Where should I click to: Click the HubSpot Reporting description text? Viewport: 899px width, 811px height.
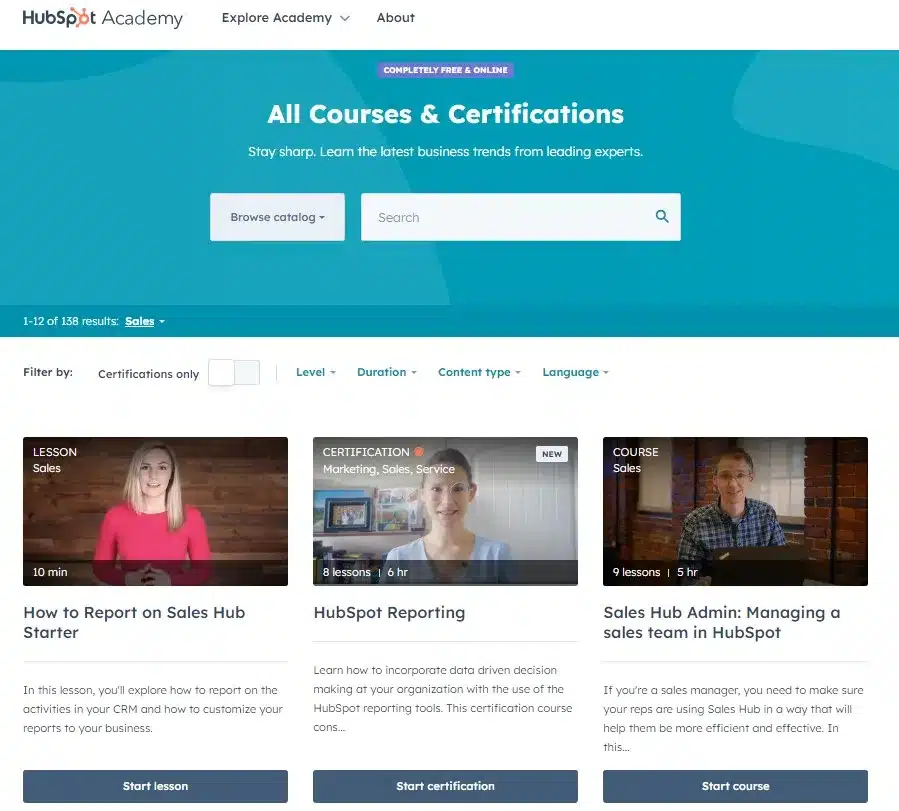tap(443, 698)
